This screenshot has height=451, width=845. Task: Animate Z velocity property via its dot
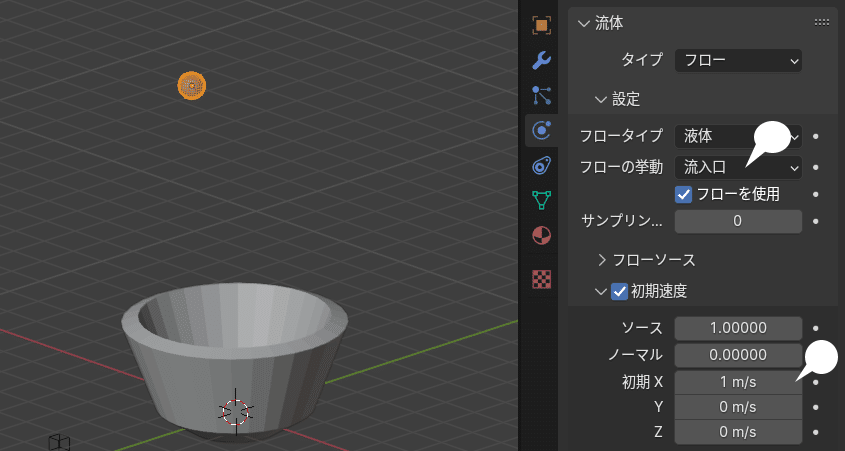(x=816, y=432)
